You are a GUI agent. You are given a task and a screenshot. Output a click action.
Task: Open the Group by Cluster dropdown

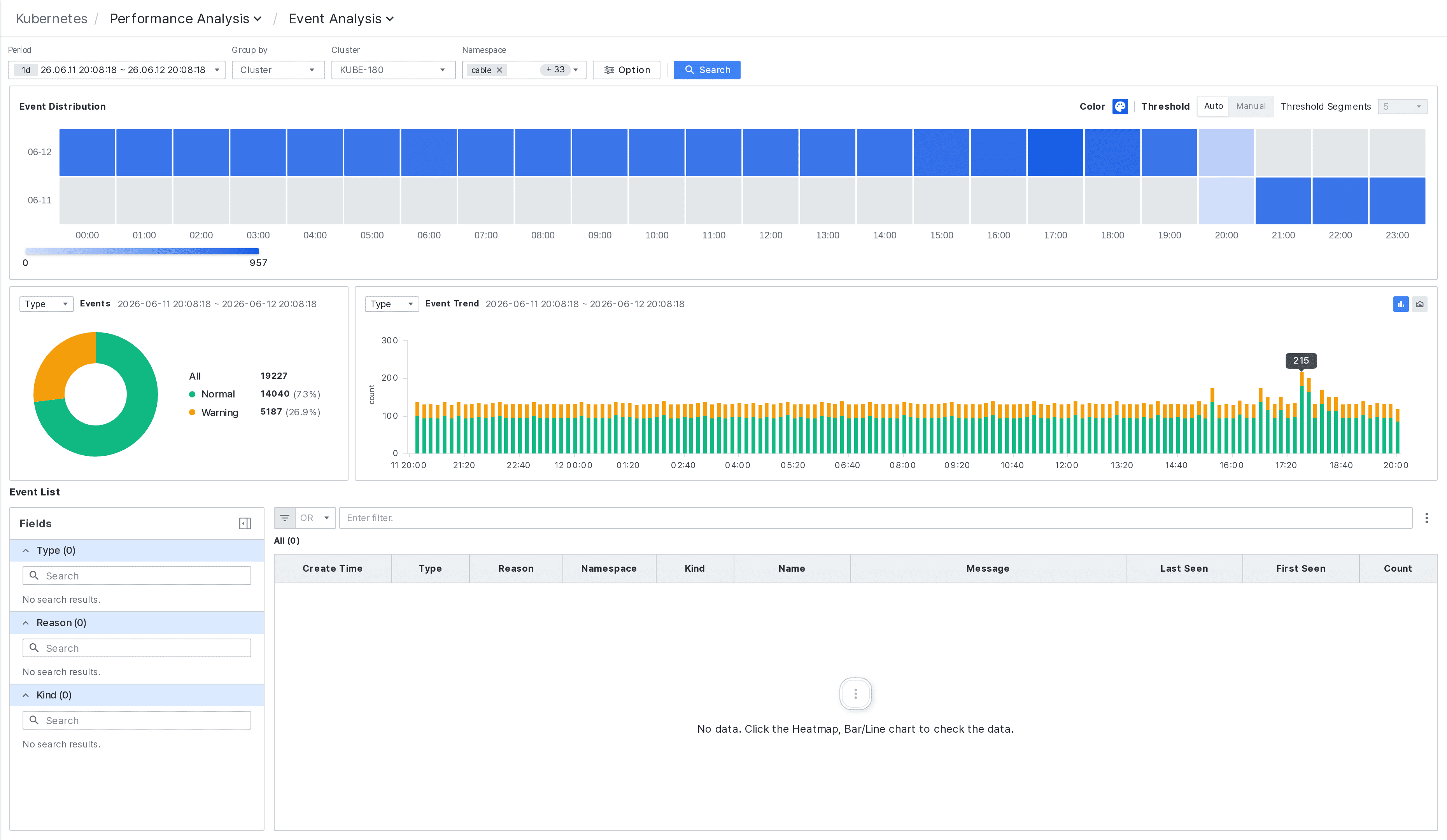coord(278,70)
